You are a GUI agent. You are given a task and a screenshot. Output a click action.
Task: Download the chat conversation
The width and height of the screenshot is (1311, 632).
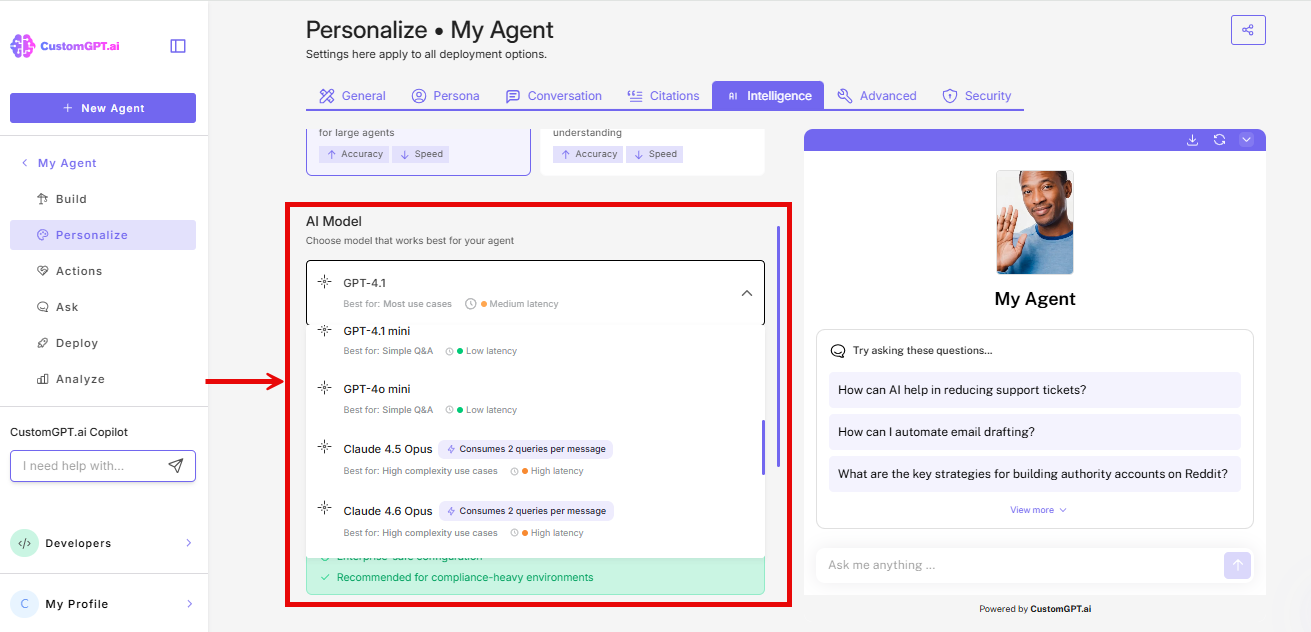[1192, 140]
